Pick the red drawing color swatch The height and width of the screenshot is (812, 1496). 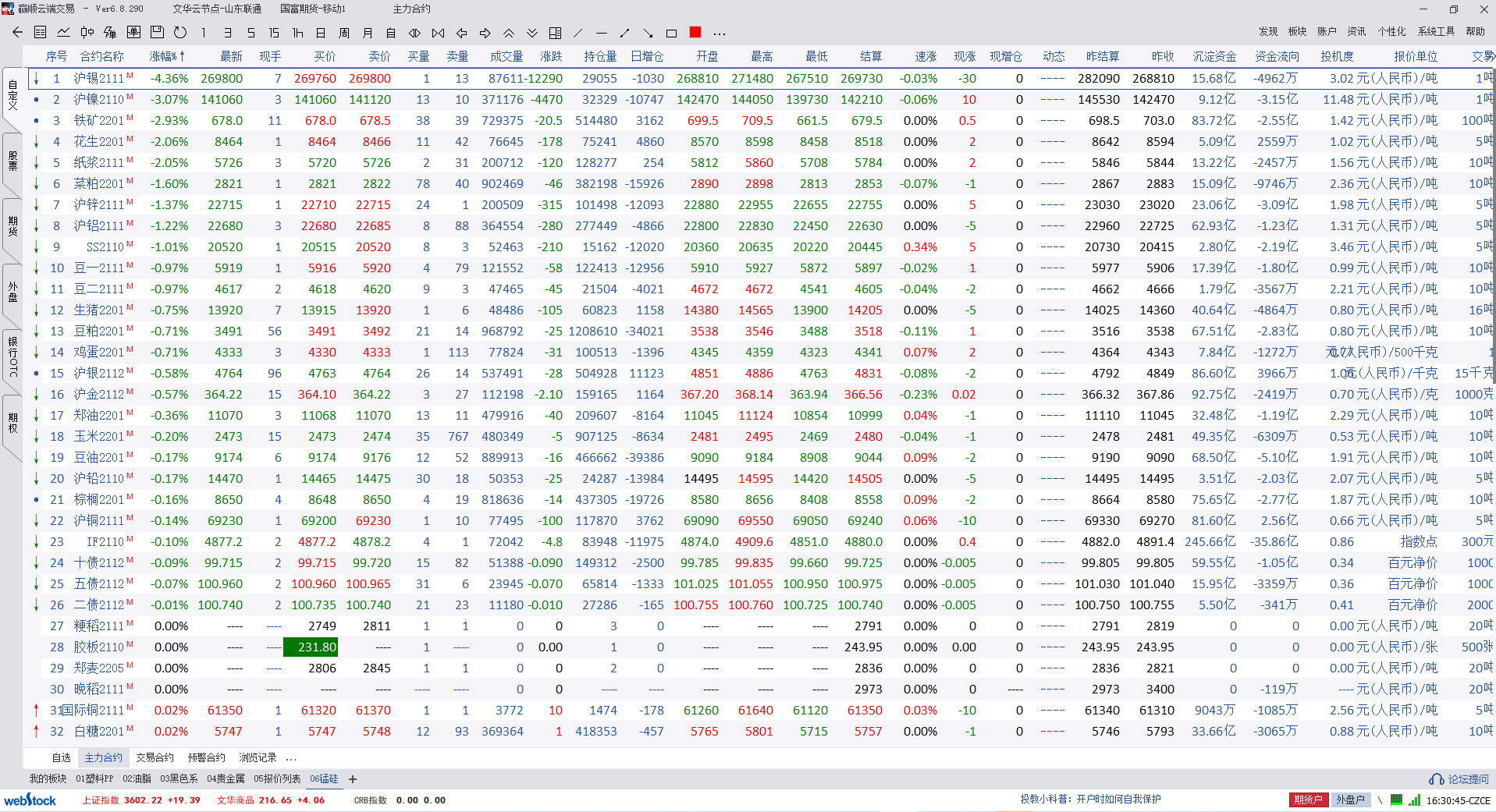pos(695,32)
